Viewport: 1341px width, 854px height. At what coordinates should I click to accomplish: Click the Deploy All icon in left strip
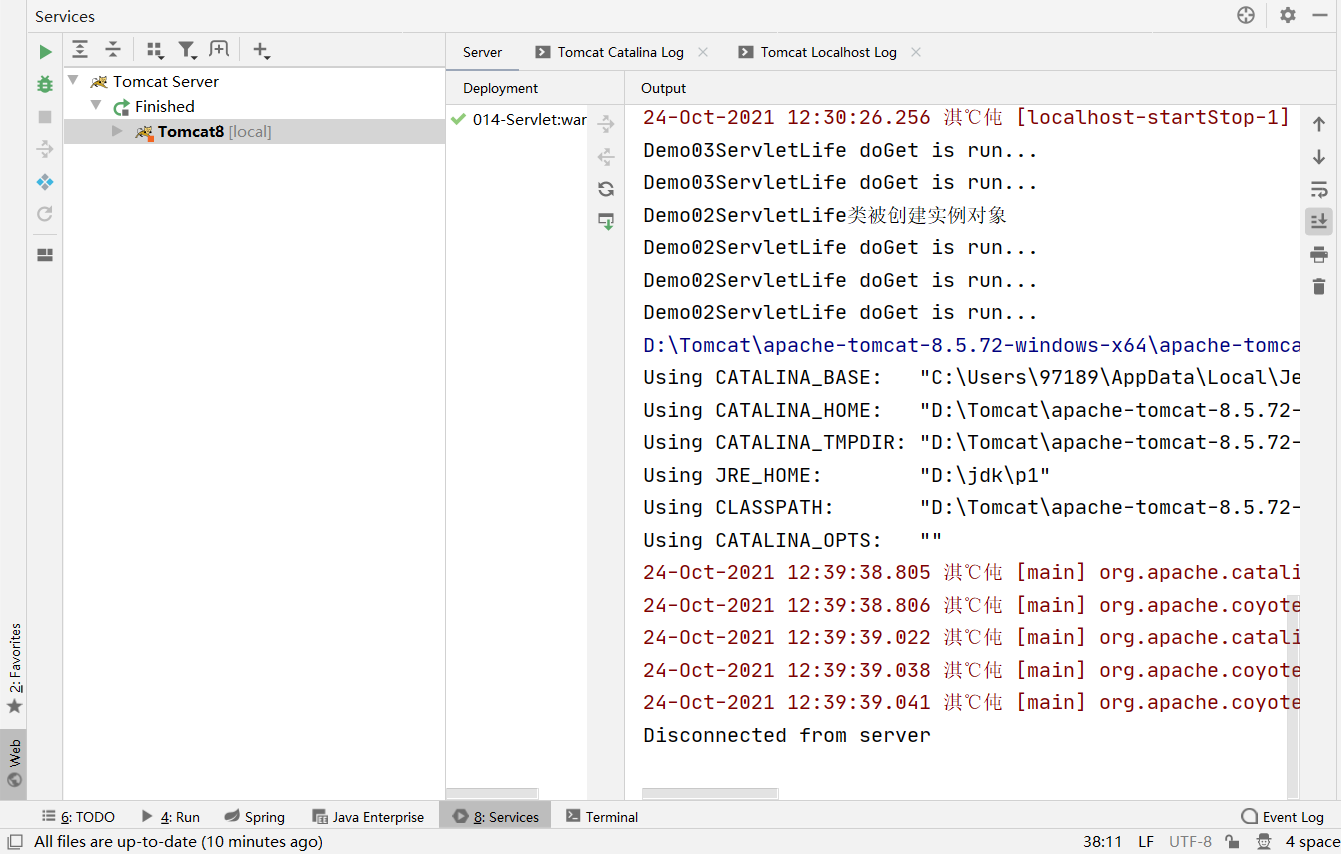click(x=45, y=149)
